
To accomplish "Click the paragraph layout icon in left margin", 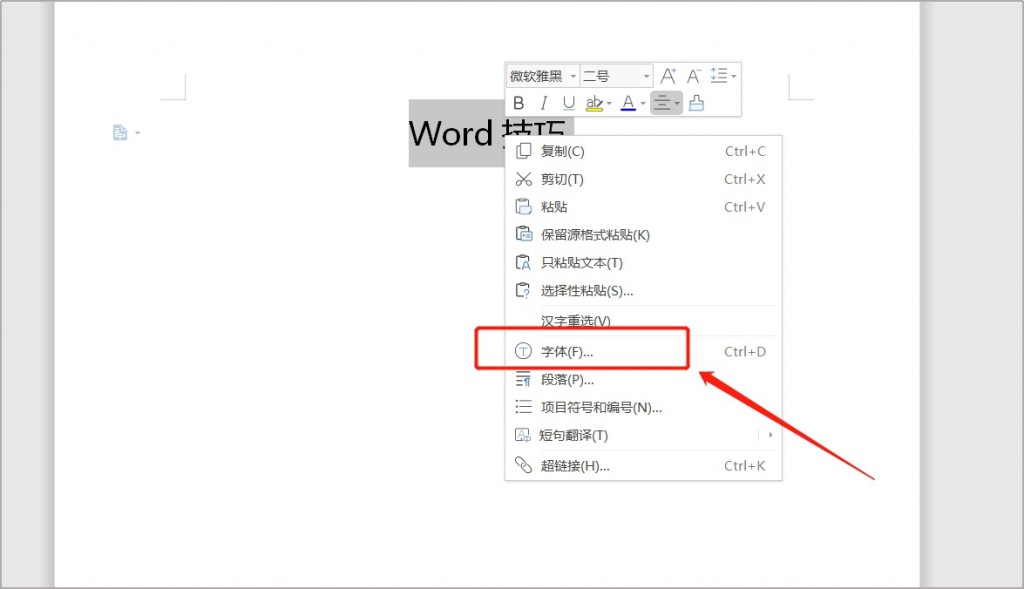I will pyautogui.click(x=120, y=133).
